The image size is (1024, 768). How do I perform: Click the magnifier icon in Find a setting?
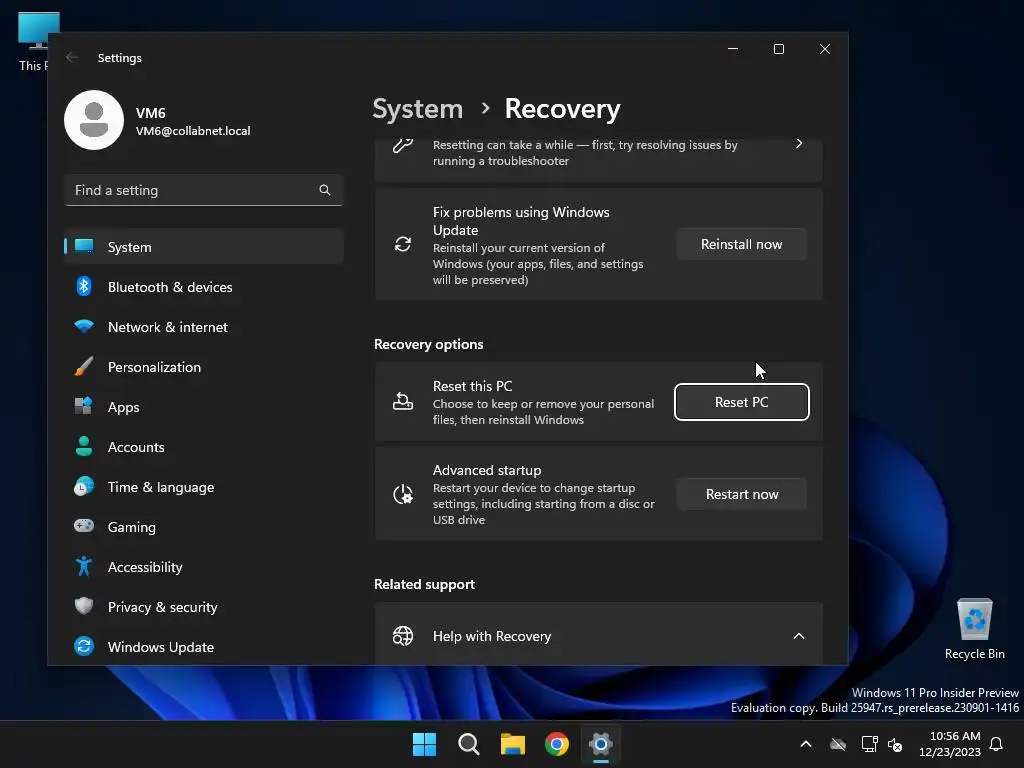tap(325, 190)
